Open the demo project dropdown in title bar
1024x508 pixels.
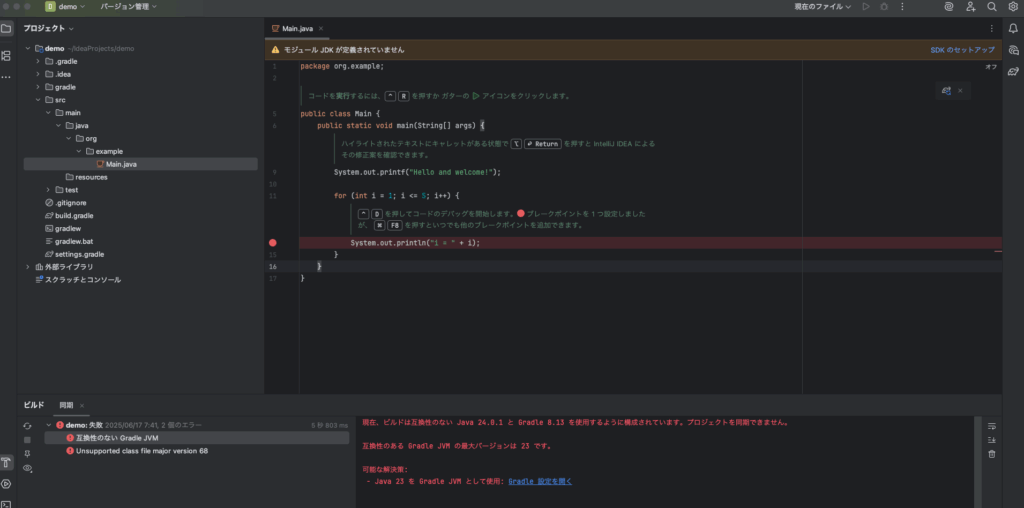click(x=65, y=7)
